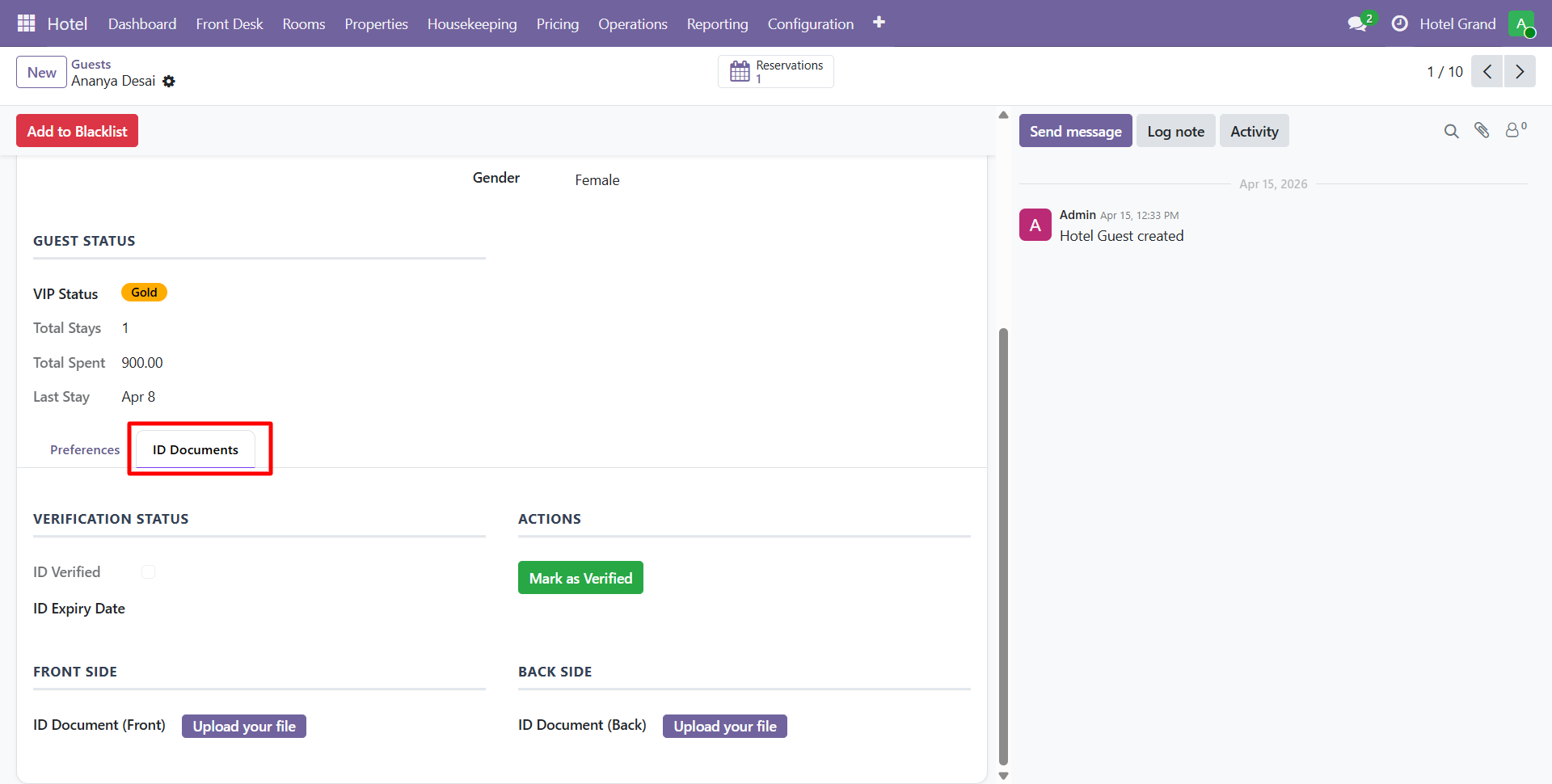Toggle the ID Verified checkbox

pyautogui.click(x=148, y=572)
